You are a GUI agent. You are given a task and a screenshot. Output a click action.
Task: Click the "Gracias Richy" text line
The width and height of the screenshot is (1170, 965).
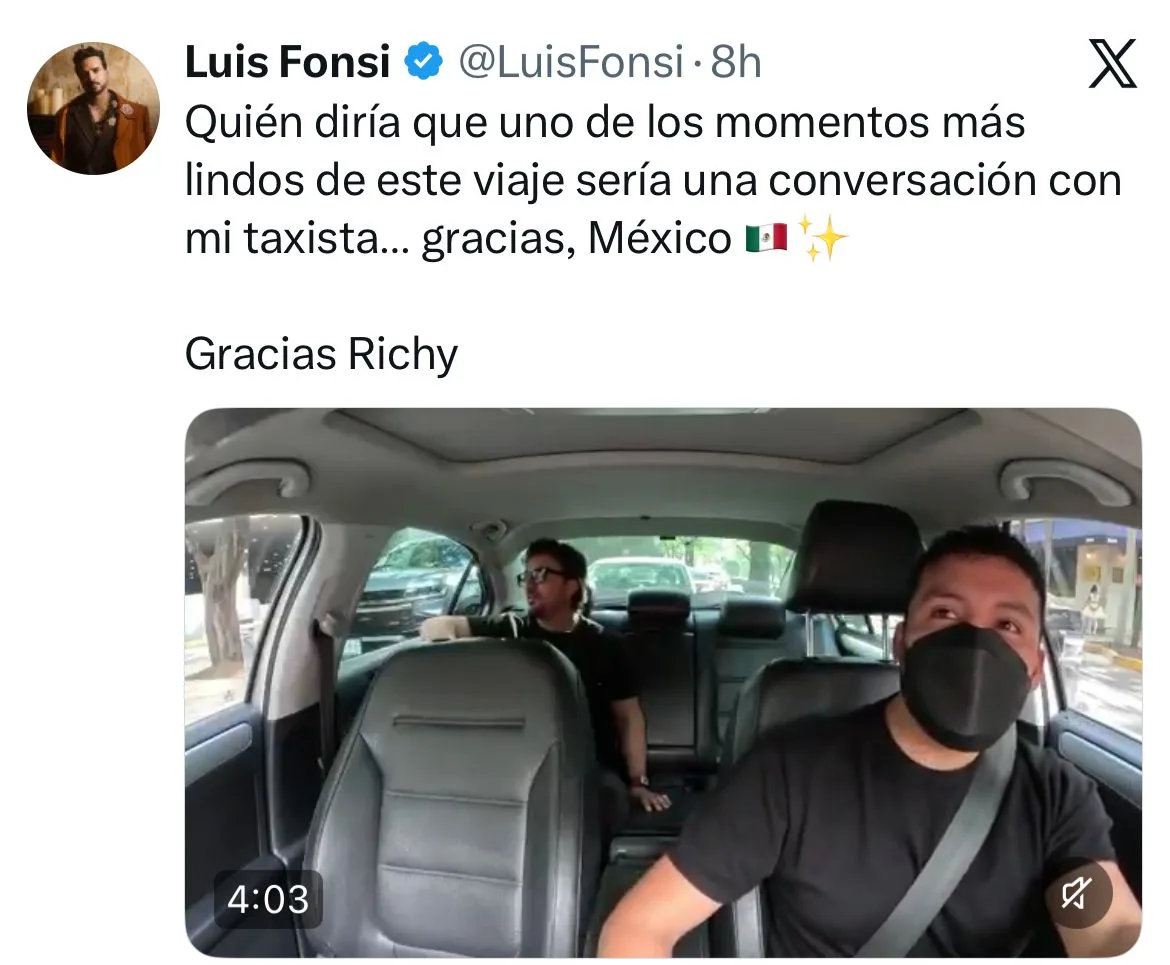321,355
